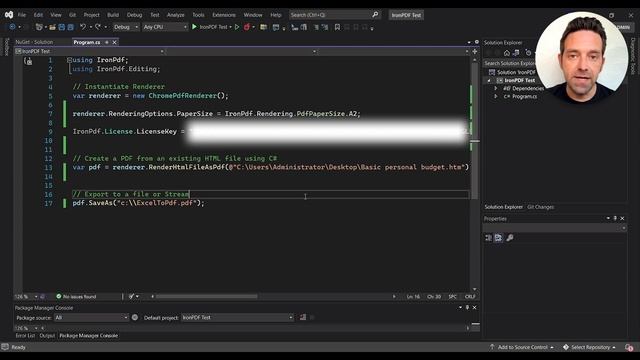Click the Open File folder icon
This screenshot has height=360, width=640.
[52, 27]
